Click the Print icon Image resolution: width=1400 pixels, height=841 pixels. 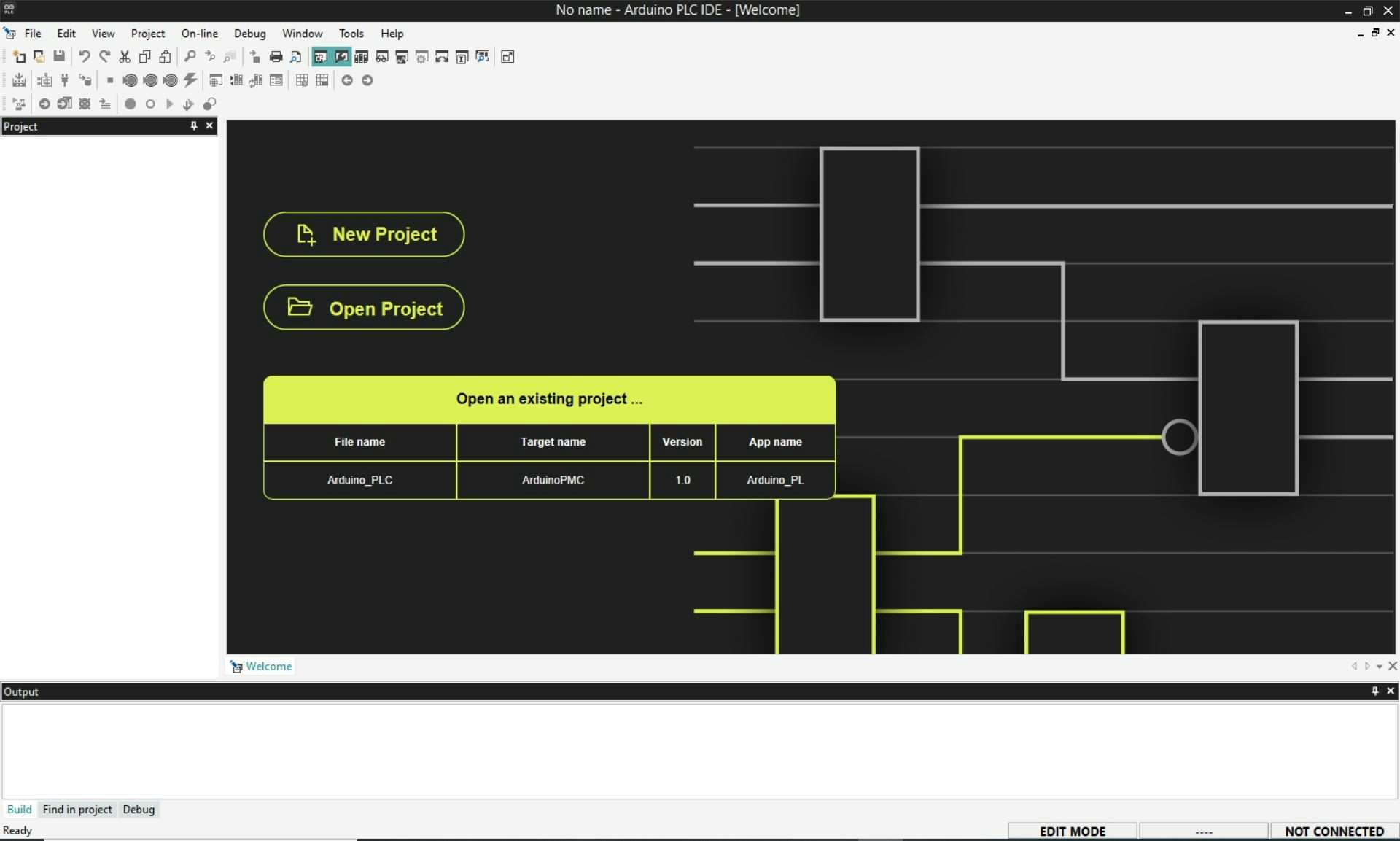(276, 56)
